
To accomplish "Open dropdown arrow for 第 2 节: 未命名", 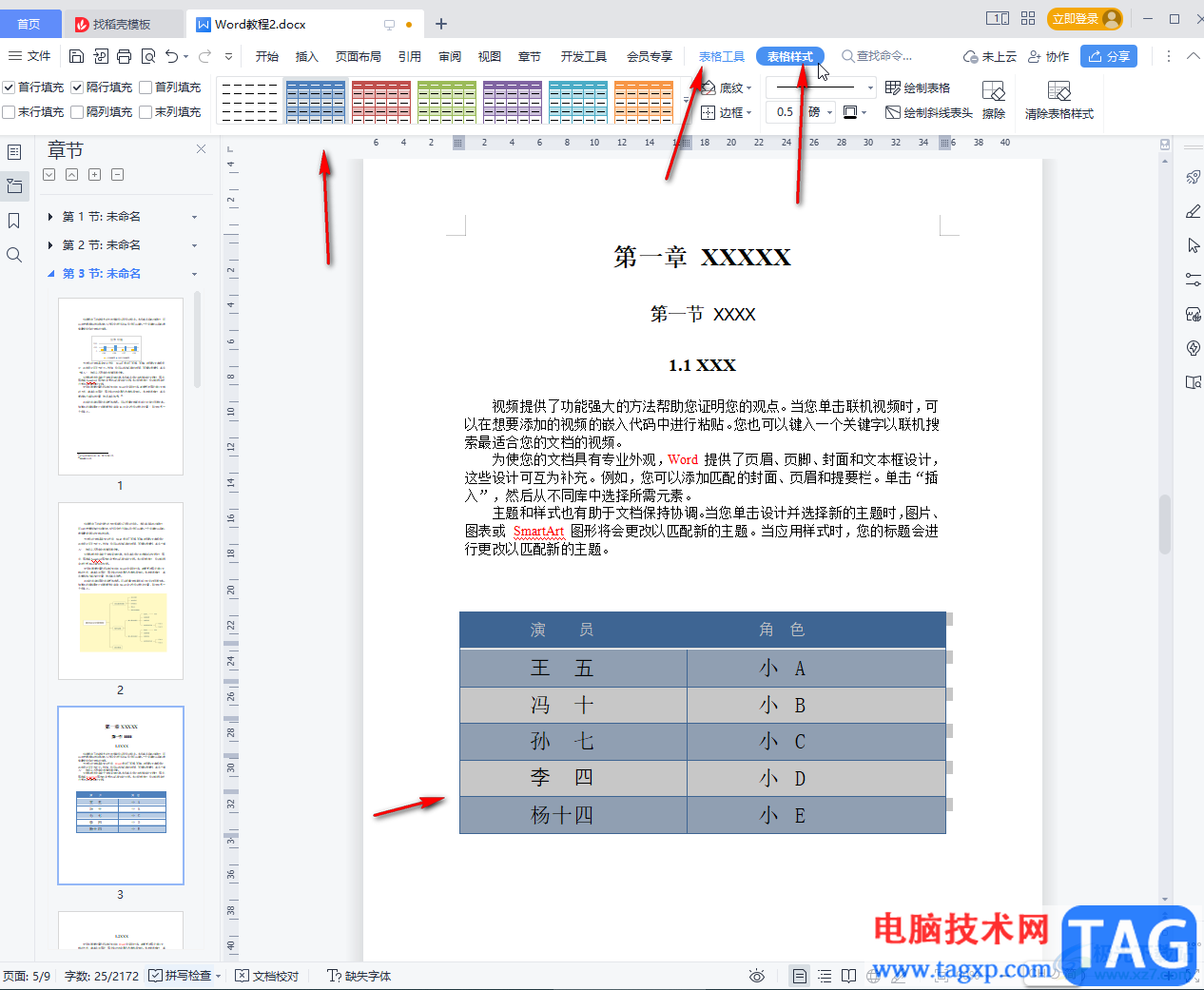I will [194, 246].
